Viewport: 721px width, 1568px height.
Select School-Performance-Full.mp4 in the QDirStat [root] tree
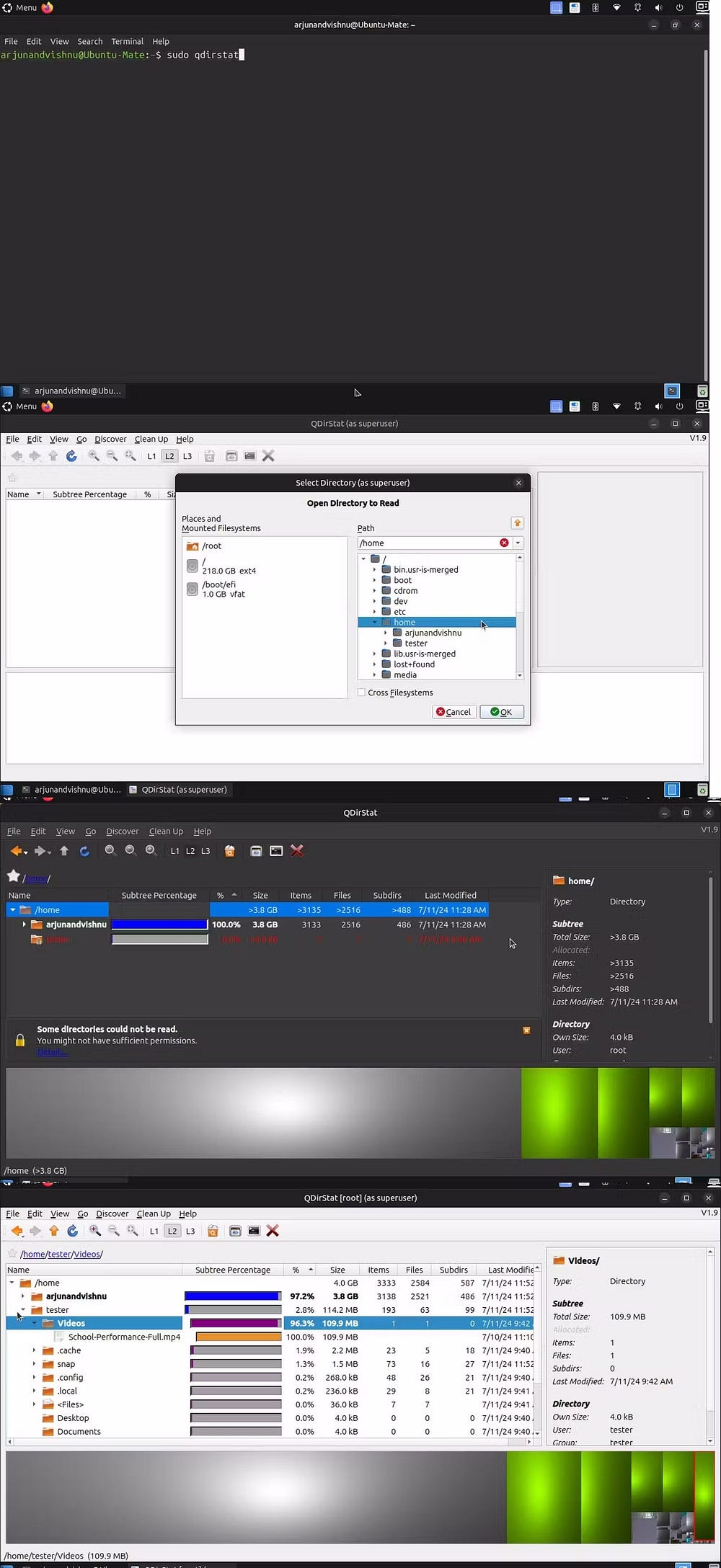[x=124, y=1337]
